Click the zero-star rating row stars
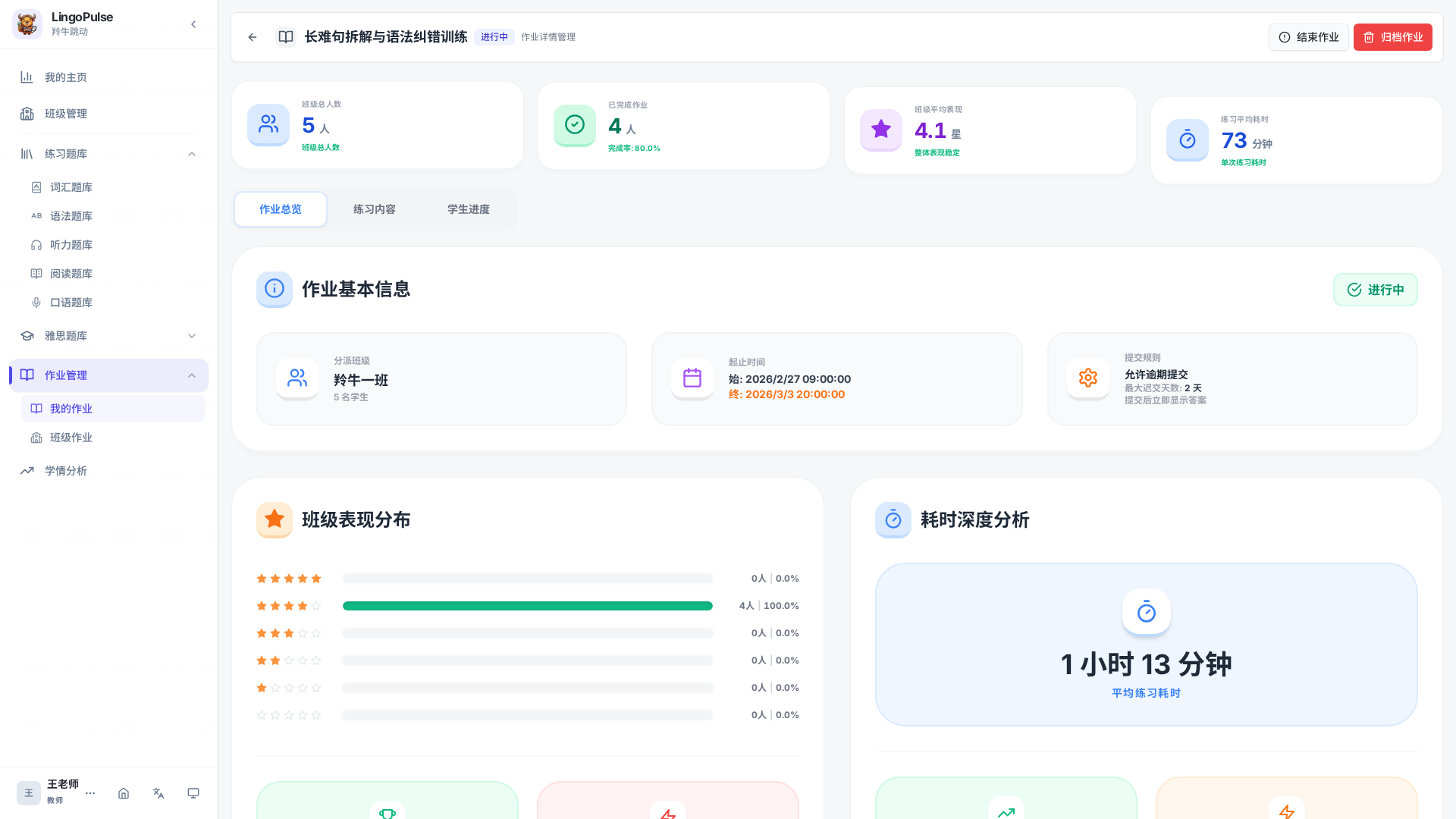 coord(289,715)
